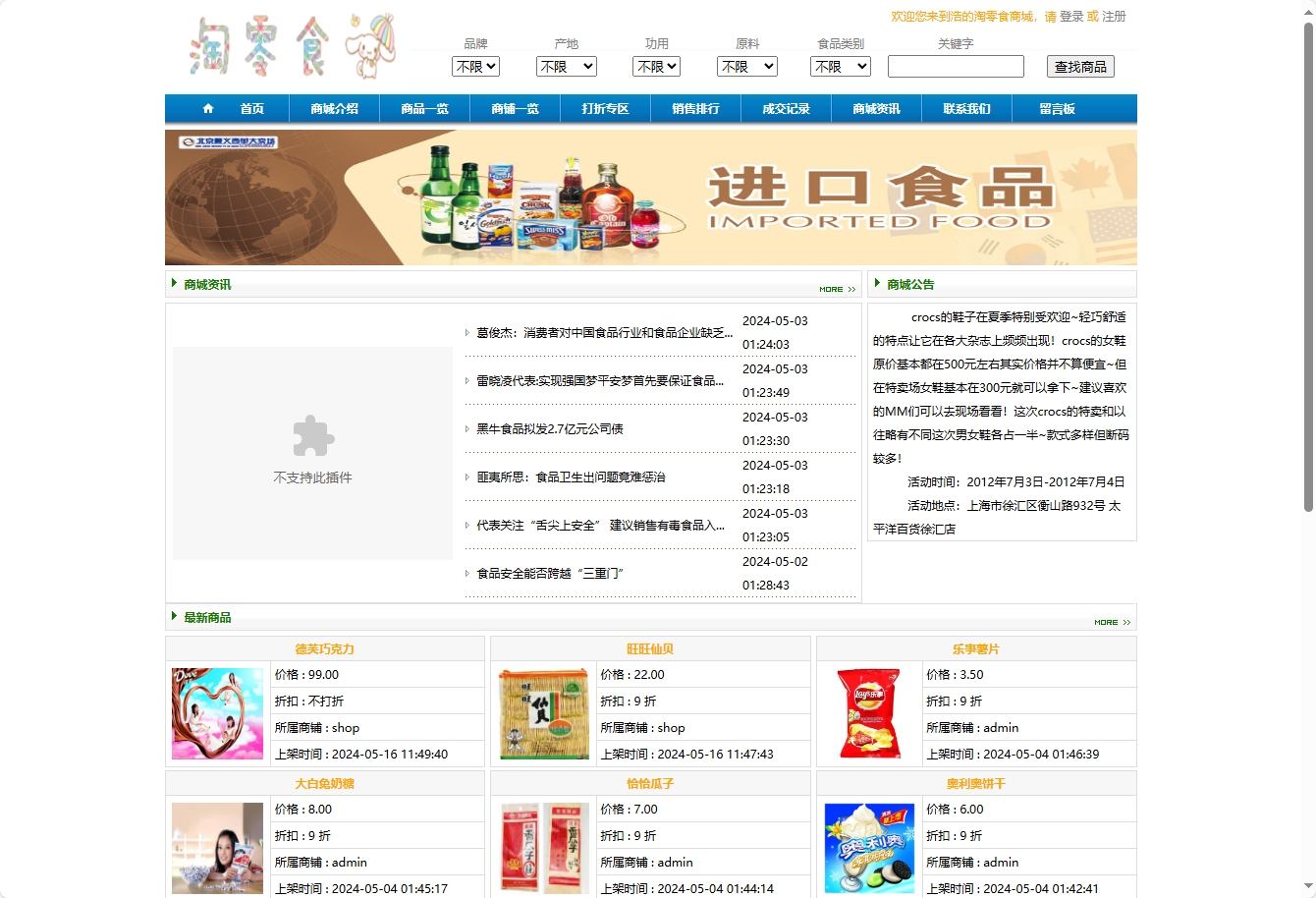Open the 品牌 dropdown

474,66
